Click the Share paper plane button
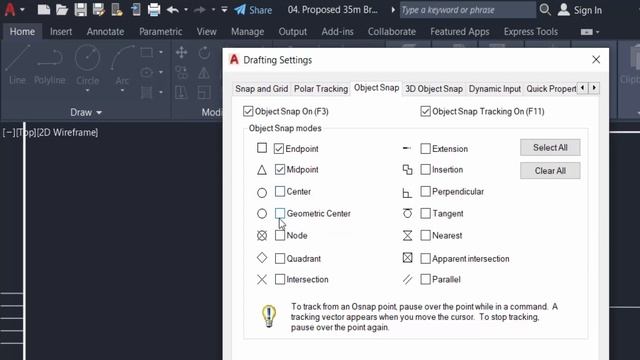Screen dimensions: 640x360 point(253,10)
